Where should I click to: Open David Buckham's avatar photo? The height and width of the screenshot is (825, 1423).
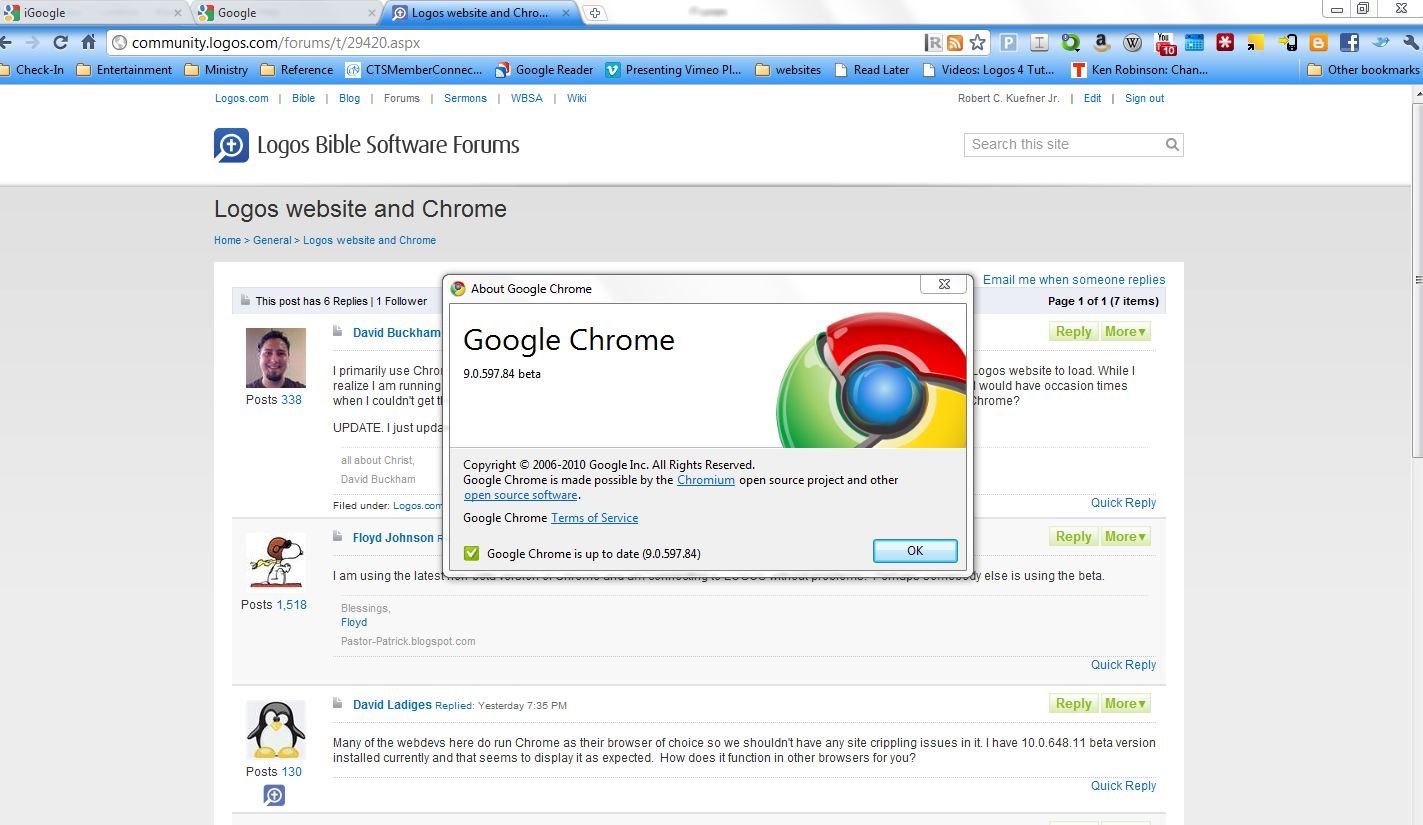[x=276, y=357]
